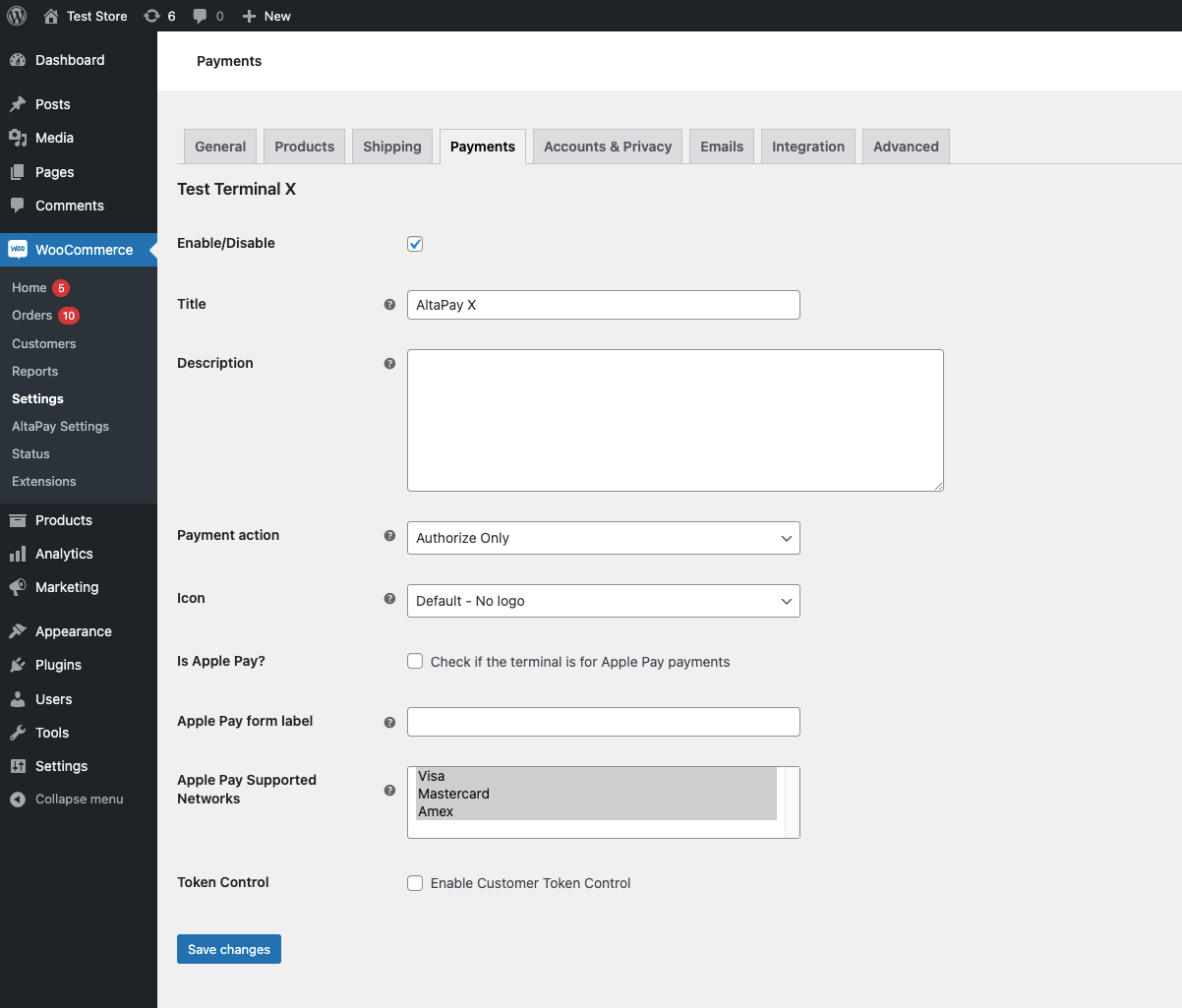Click the Pages icon in sidebar

(18, 172)
